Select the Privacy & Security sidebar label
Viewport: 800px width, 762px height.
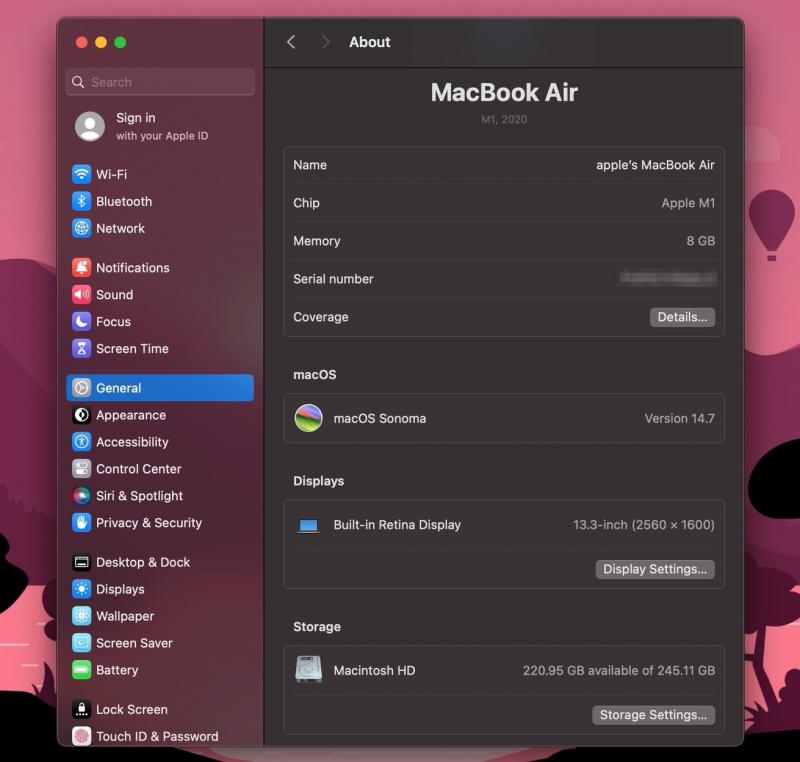coord(149,523)
